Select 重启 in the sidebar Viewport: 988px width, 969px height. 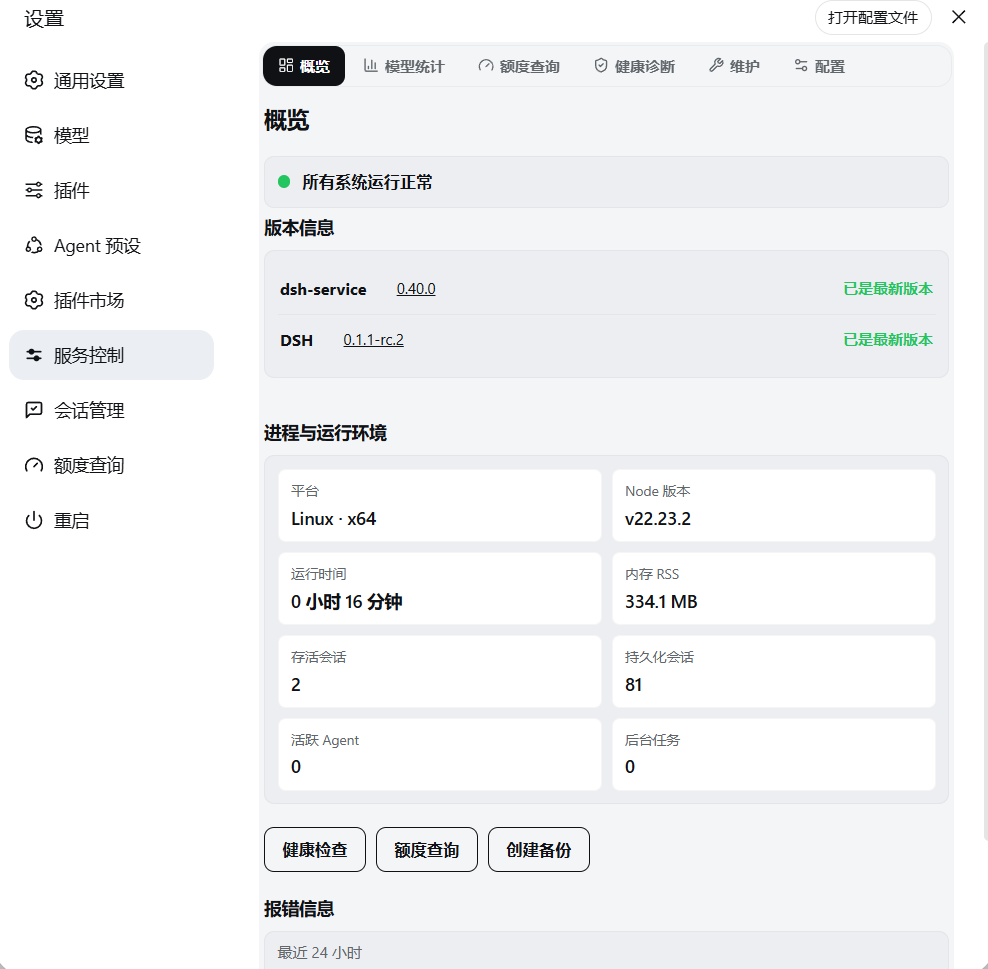pyautogui.click(x=112, y=520)
